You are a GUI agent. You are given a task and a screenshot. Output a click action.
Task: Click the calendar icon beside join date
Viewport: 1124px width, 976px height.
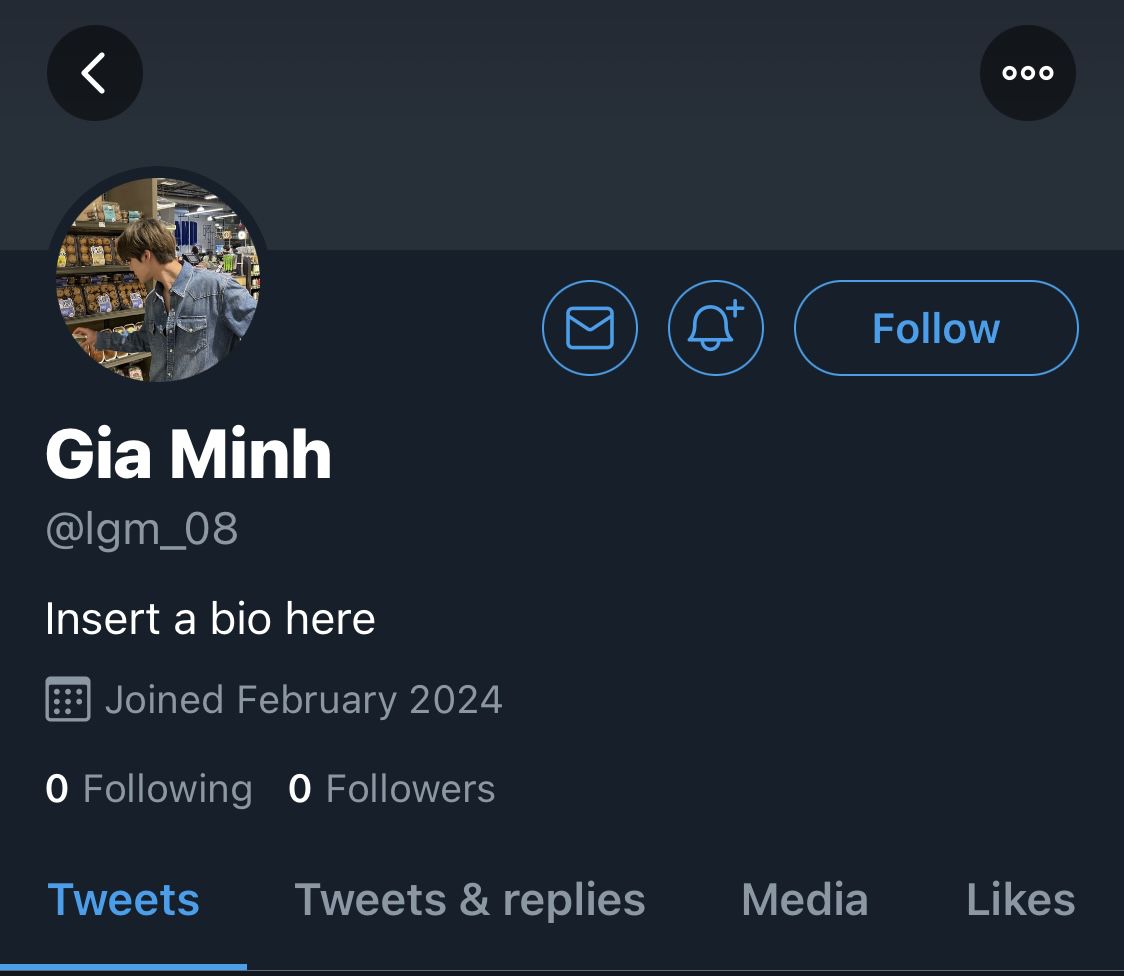68,700
